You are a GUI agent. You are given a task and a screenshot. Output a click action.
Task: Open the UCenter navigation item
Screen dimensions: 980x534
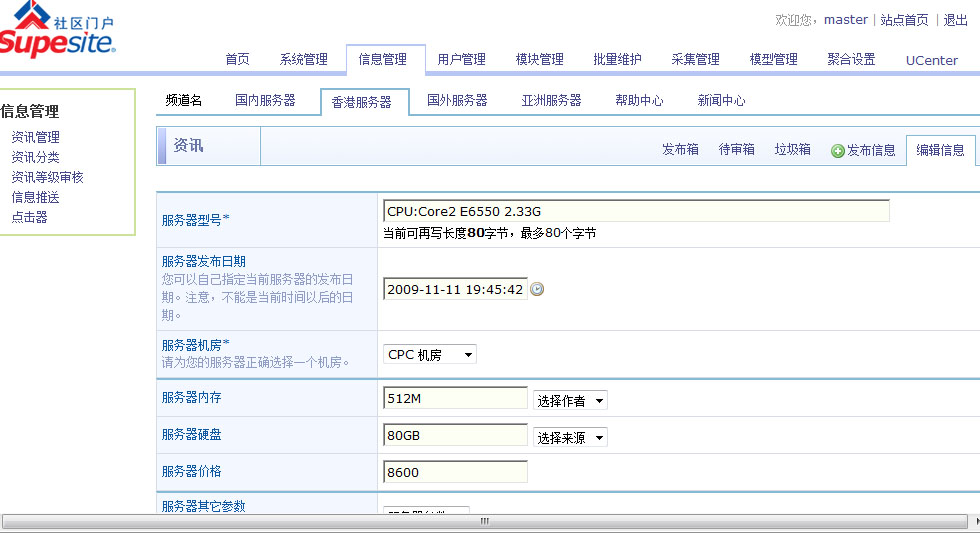click(x=932, y=60)
